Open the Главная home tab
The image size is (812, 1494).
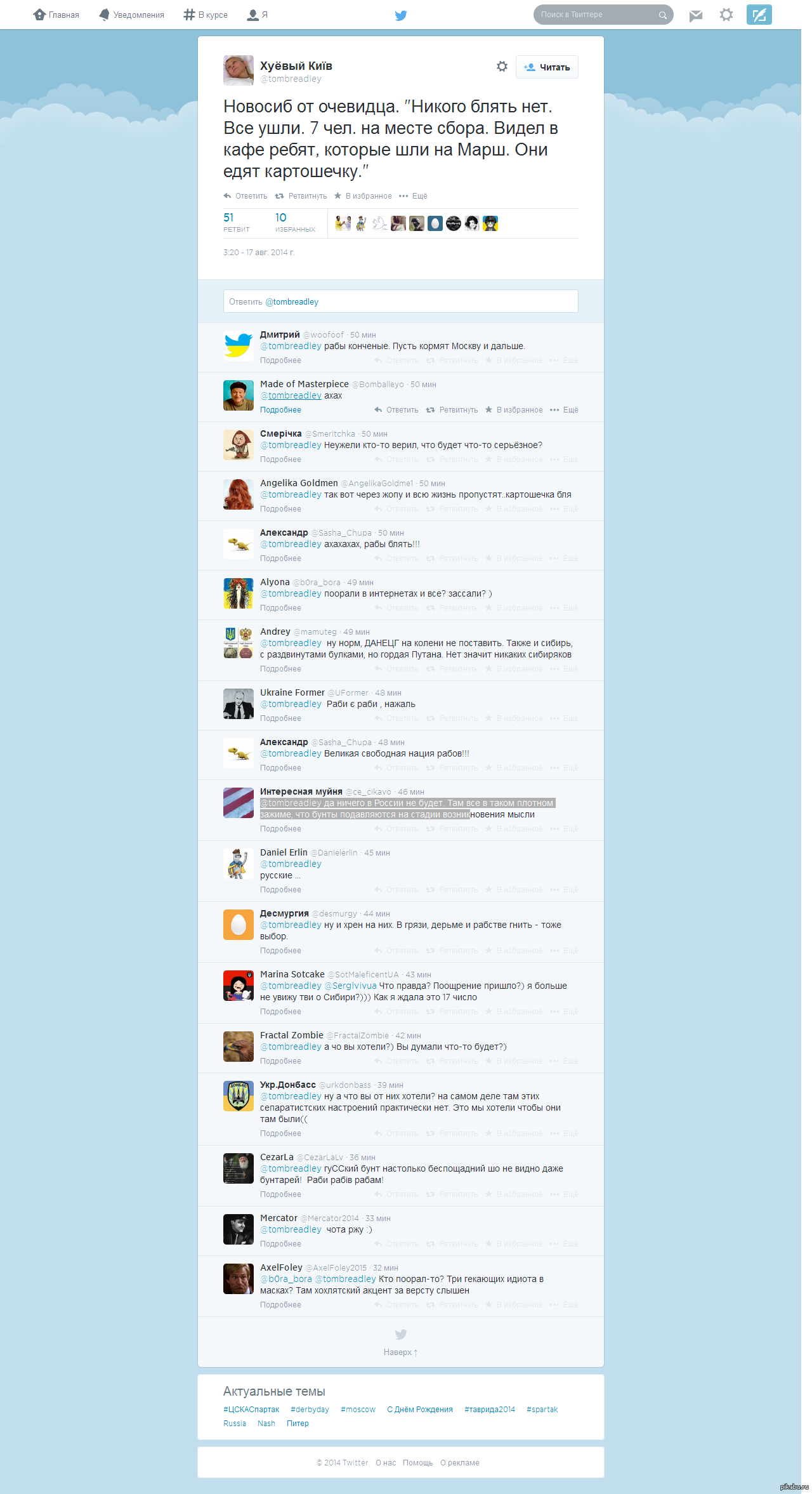point(56,15)
